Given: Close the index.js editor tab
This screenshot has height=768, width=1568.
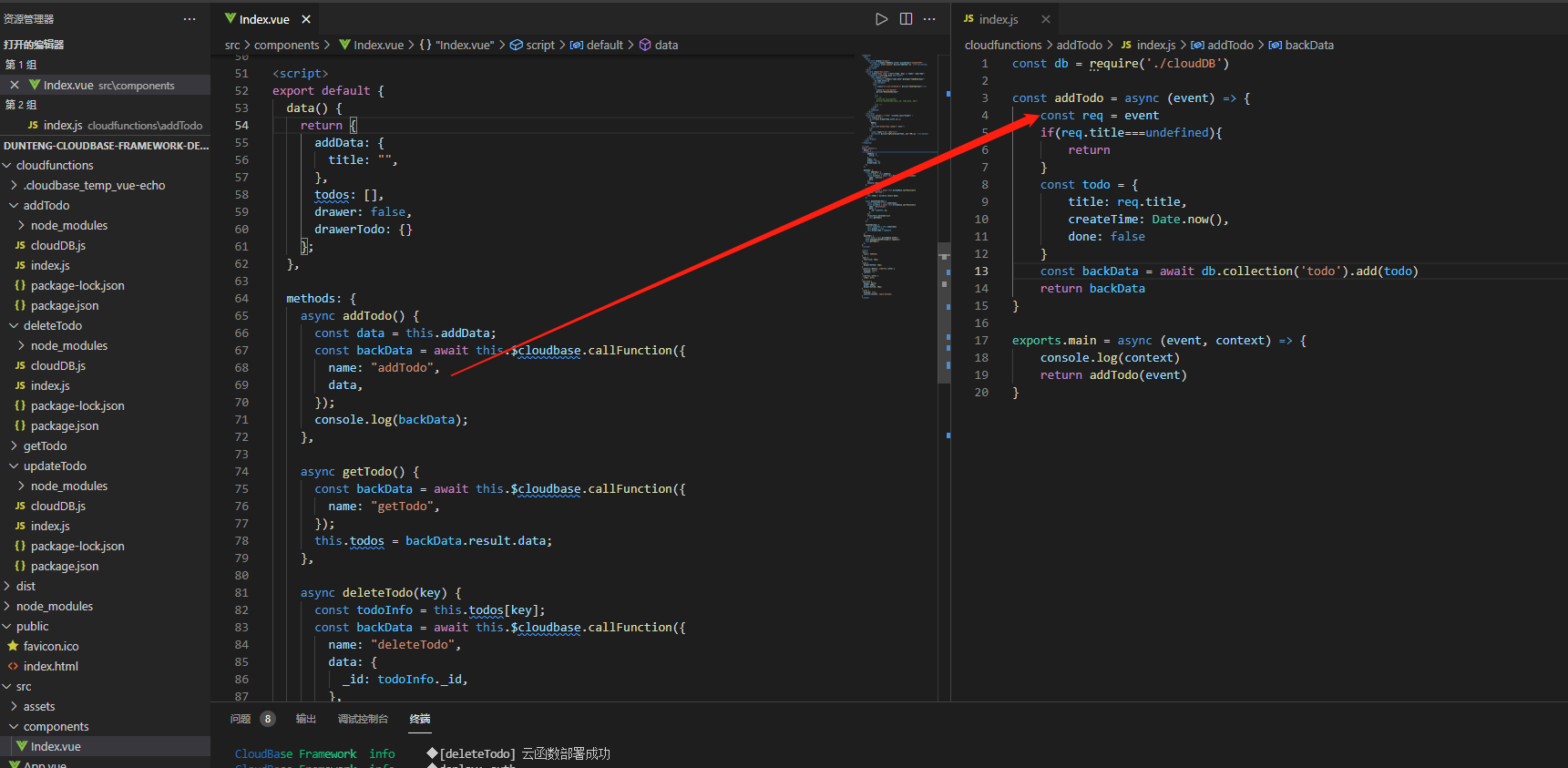Looking at the screenshot, I should pyautogui.click(x=1046, y=19).
